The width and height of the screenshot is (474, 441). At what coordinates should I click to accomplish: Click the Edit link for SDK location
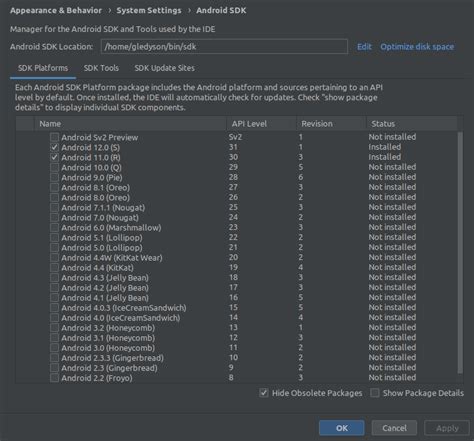pos(364,47)
